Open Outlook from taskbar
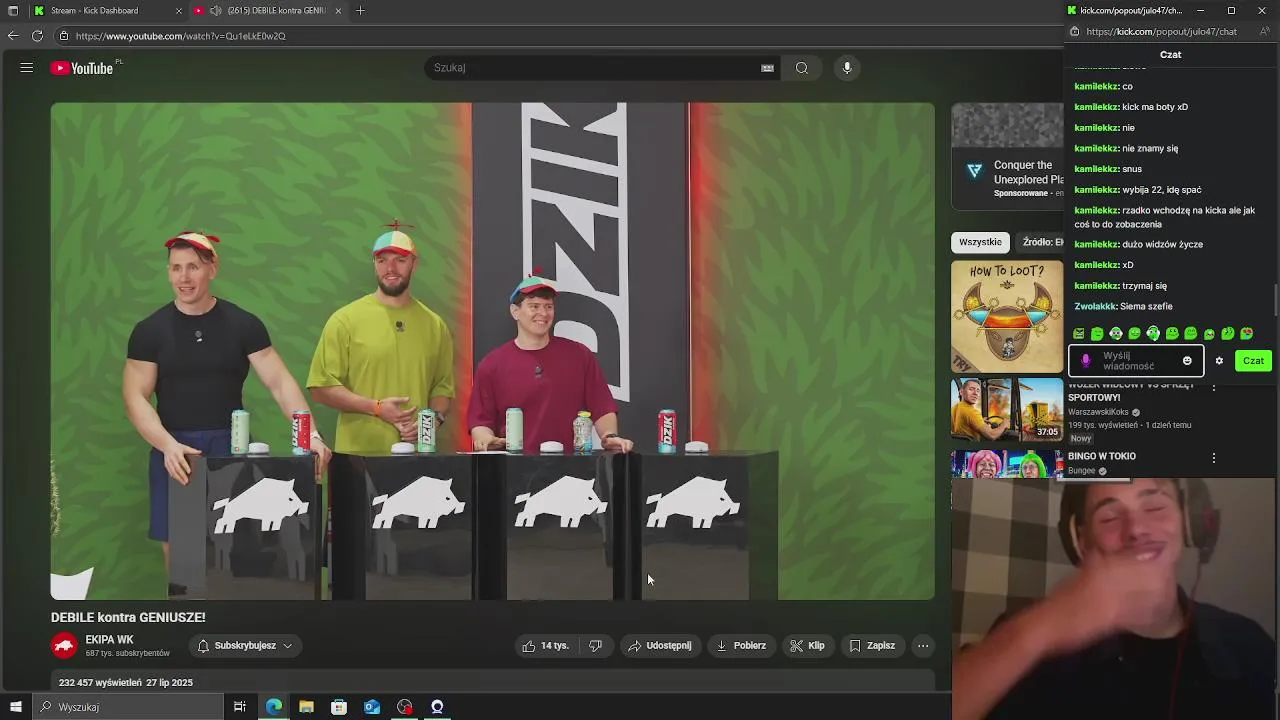The height and width of the screenshot is (720, 1280). pos(372,707)
